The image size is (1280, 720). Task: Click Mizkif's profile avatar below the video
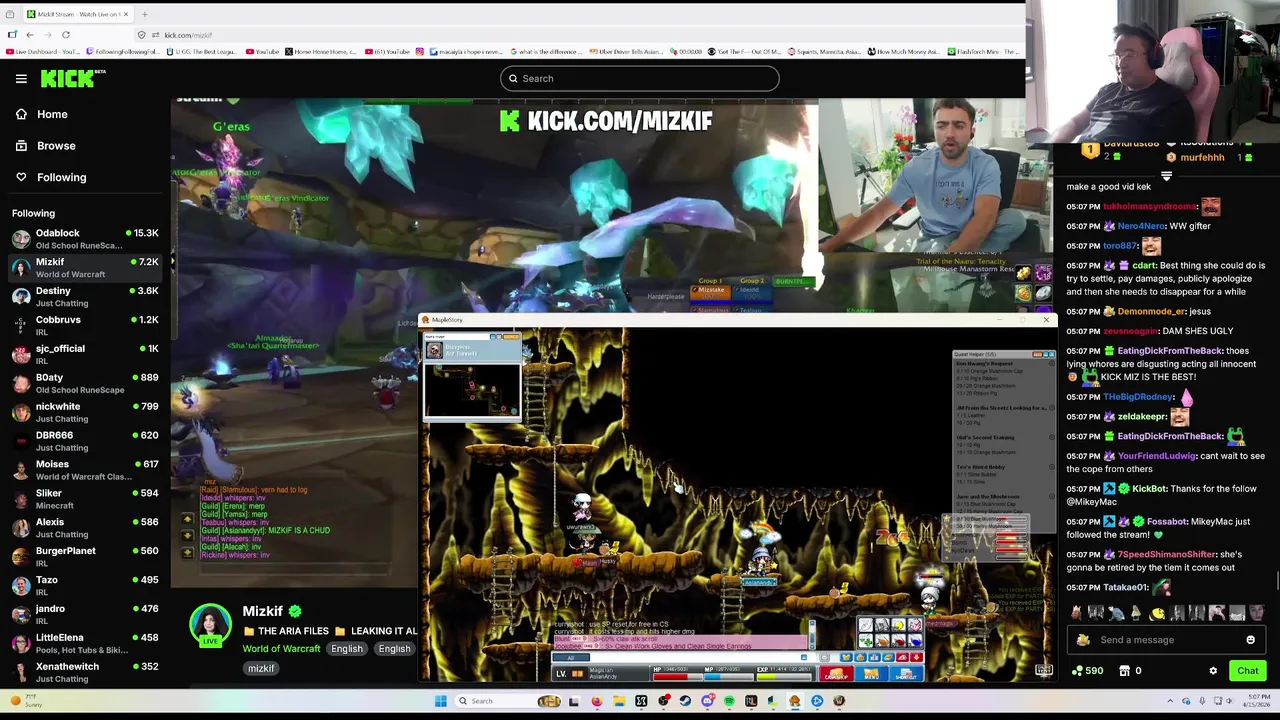(210, 625)
